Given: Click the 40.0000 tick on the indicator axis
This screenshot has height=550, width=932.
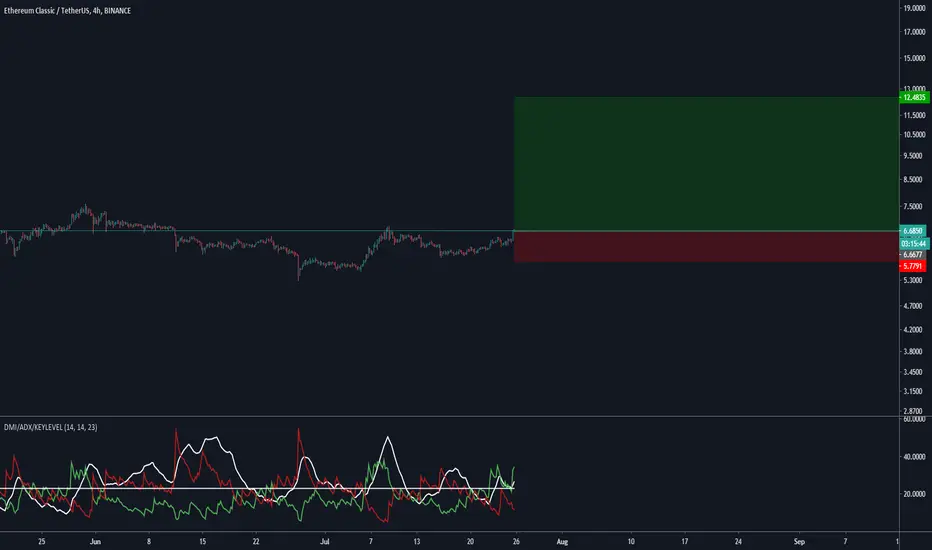Looking at the screenshot, I should pyautogui.click(x=914, y=457).
